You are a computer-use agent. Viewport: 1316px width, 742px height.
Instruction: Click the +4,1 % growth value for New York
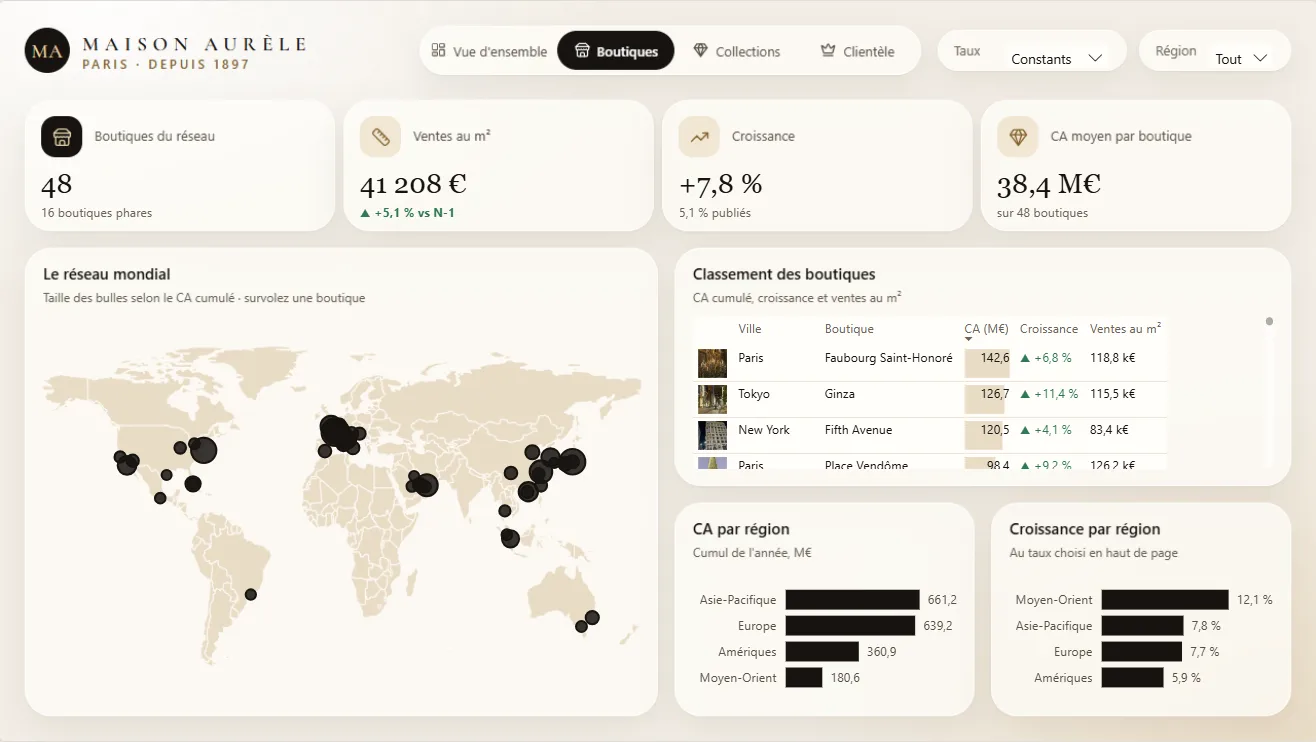tap(1053, 430)
